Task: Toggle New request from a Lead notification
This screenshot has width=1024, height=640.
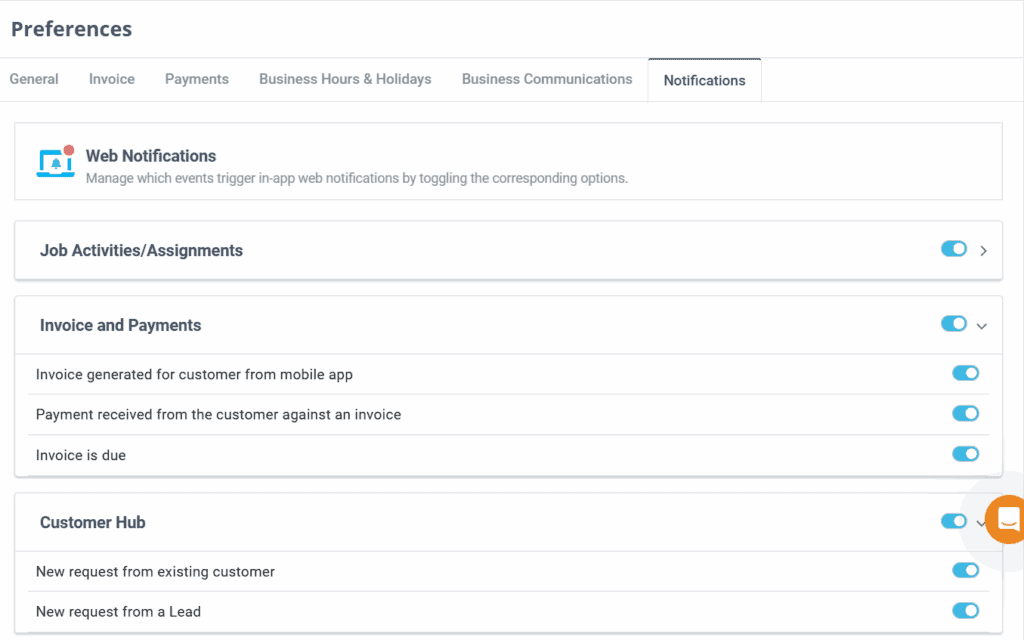Action: pos(965,611)
